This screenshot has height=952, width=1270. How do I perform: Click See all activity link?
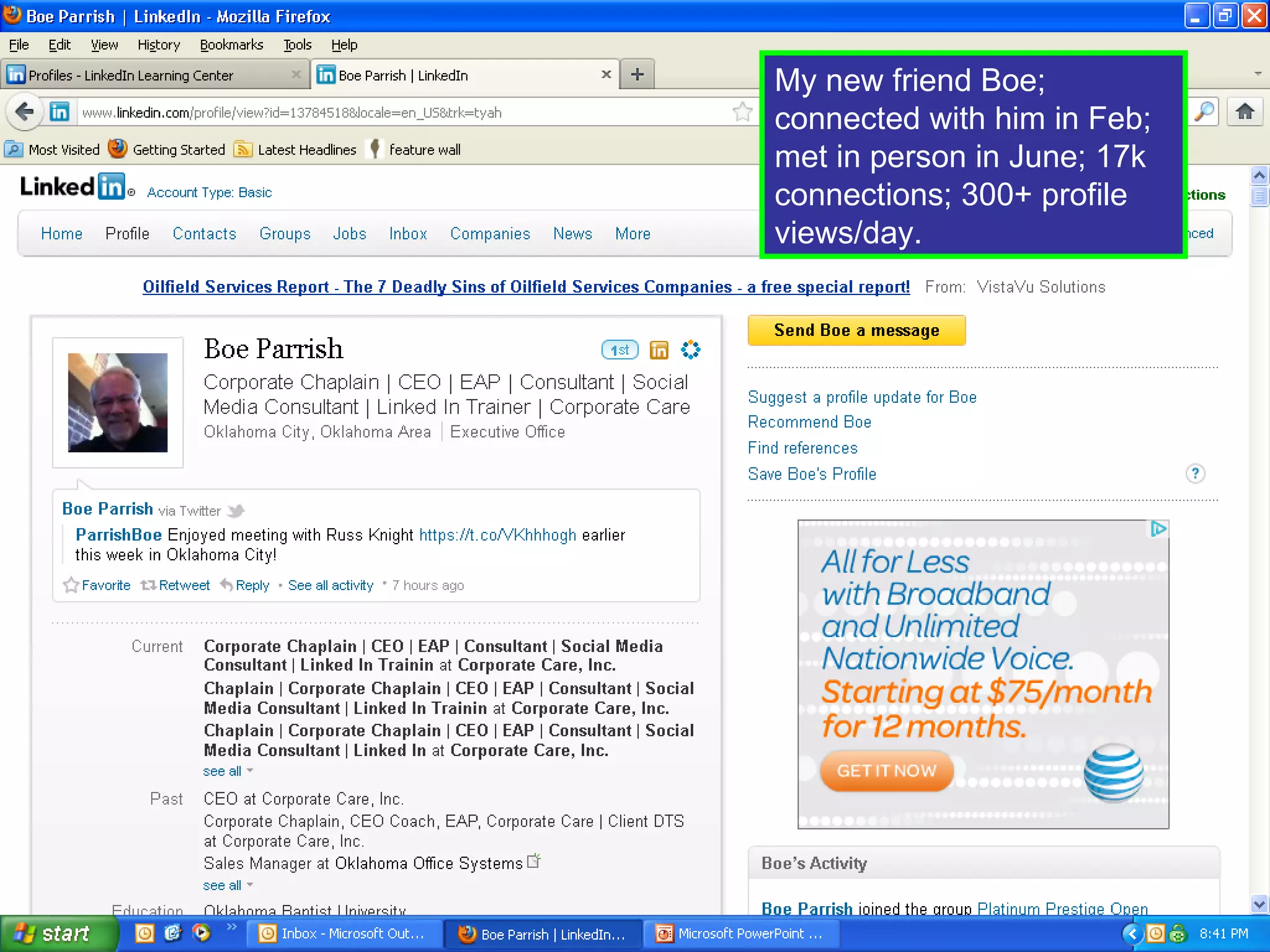[x=331, y=585]
